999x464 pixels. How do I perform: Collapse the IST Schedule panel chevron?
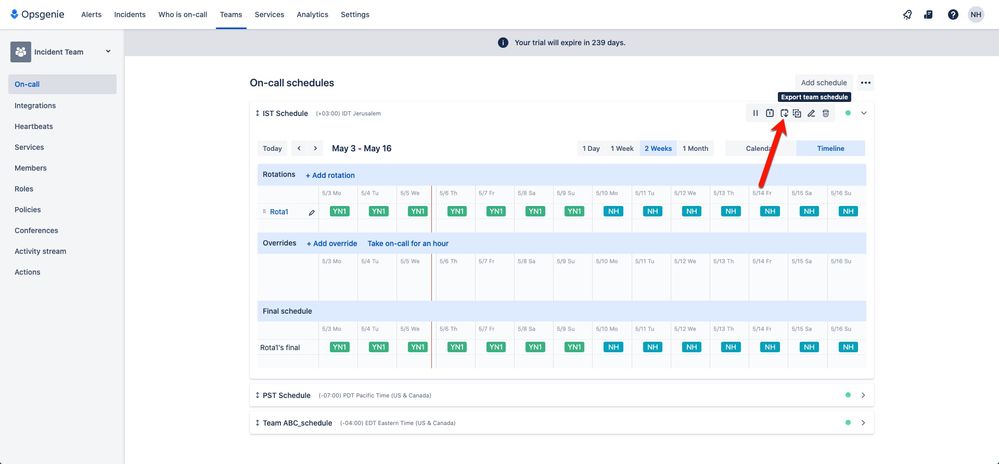pos(864,113)
